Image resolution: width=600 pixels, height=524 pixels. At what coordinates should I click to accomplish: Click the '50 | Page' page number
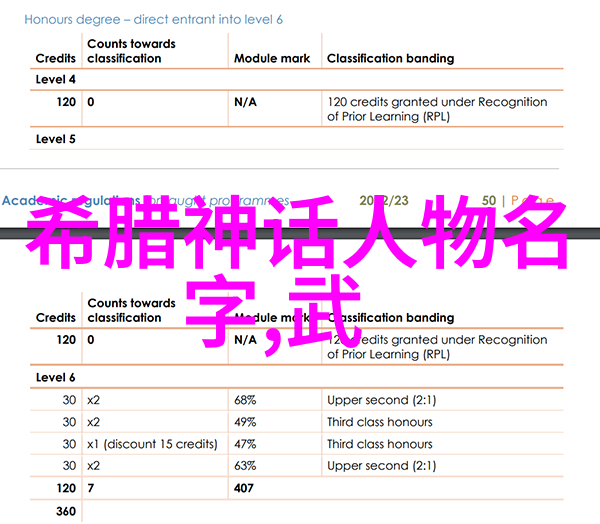point(518,201)
